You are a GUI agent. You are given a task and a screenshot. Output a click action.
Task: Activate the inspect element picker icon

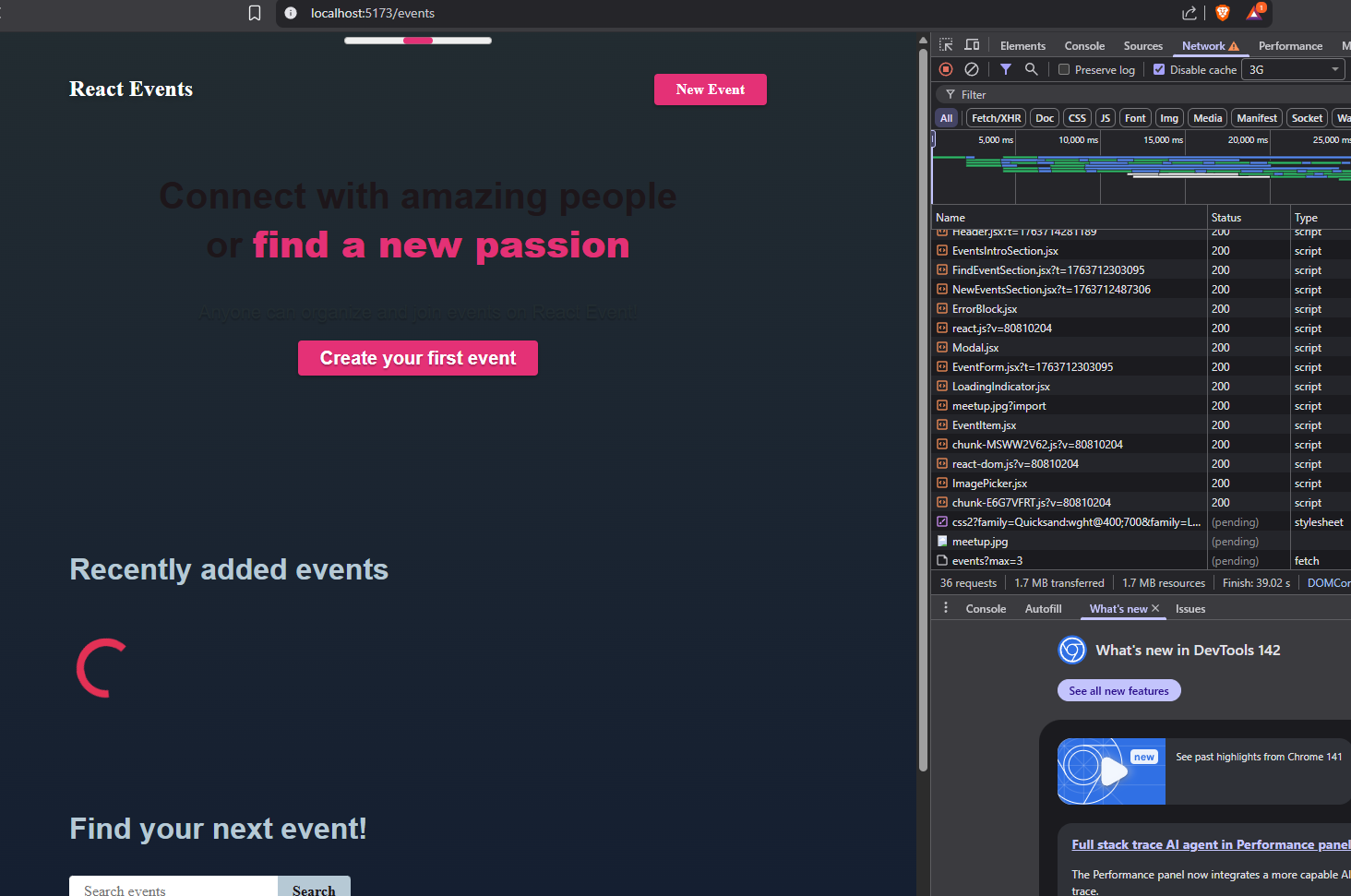(946, 45)
